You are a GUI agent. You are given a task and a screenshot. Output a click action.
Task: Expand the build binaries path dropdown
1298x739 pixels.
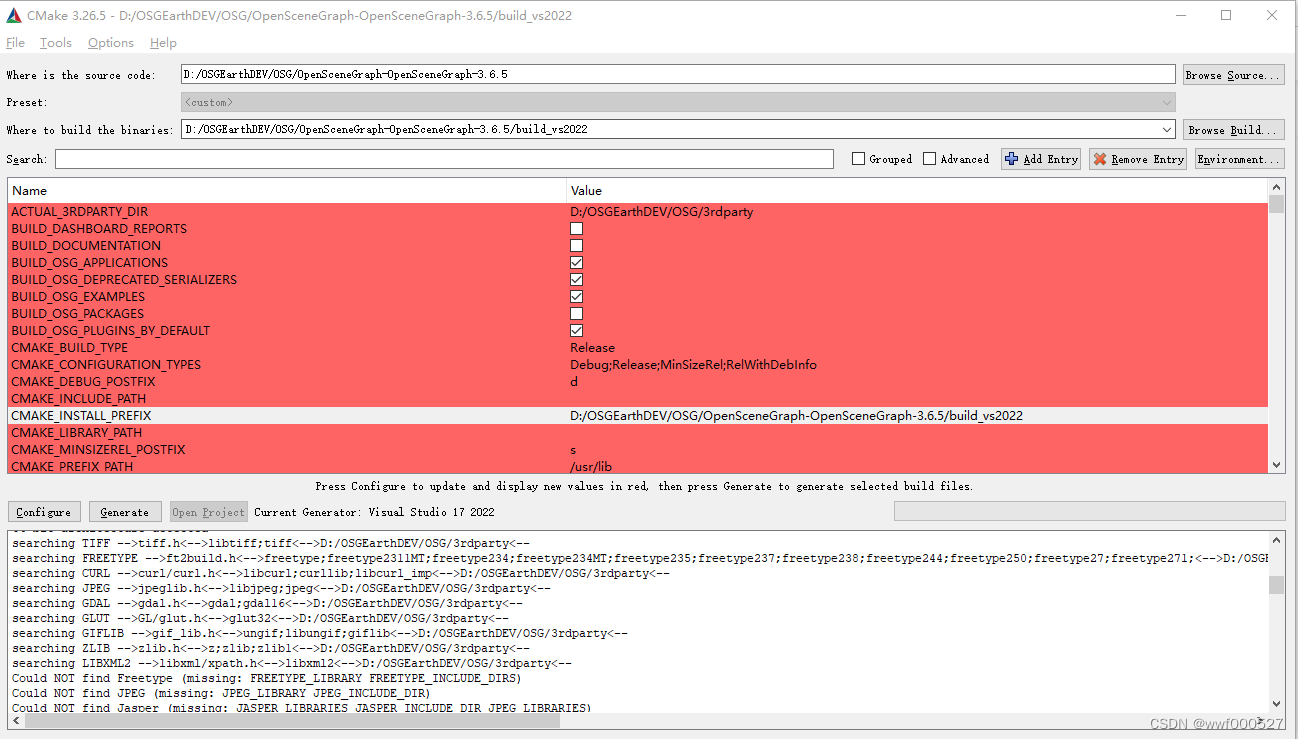(1166, 128)
